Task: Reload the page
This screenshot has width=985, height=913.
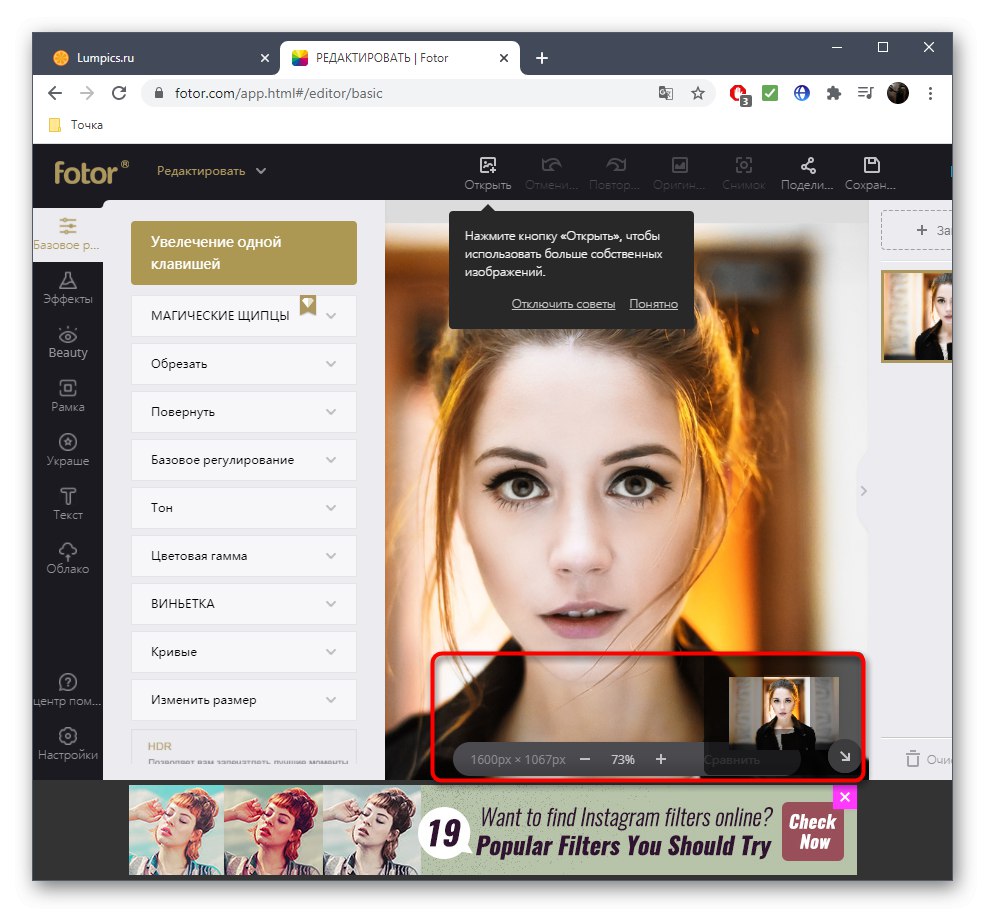Action: coord(119,94)
